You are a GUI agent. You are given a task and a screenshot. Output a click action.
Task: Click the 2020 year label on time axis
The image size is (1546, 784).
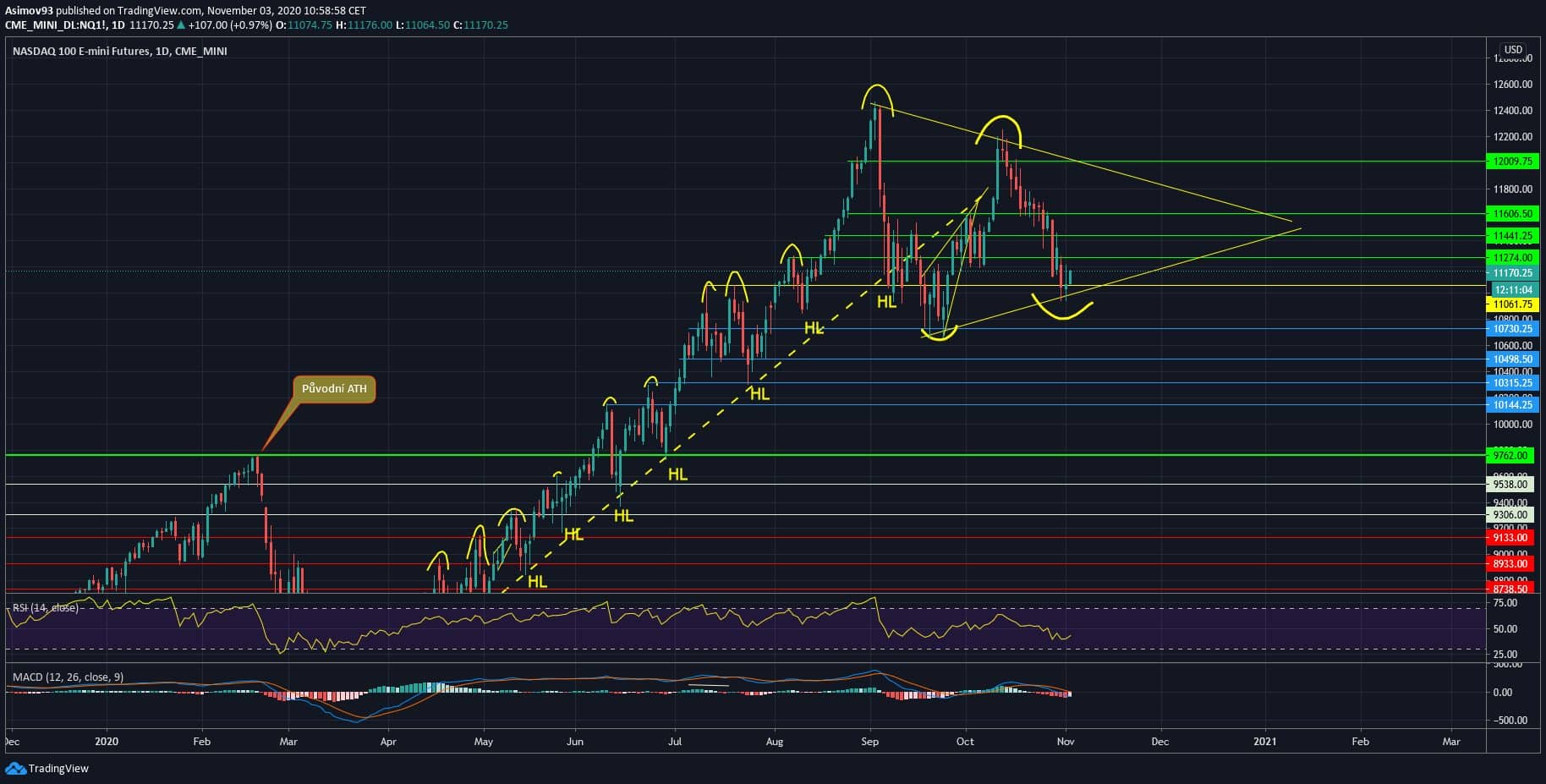pyautogui.click(x=107, y=742)
